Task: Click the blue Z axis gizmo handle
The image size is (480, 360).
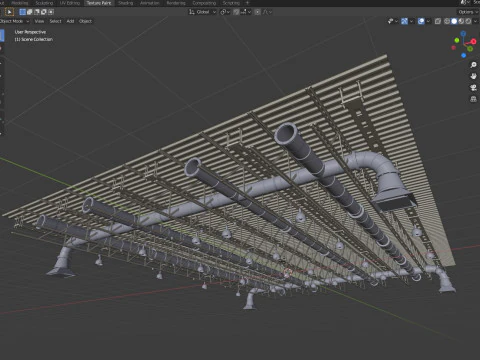Action: coord(463,34)
